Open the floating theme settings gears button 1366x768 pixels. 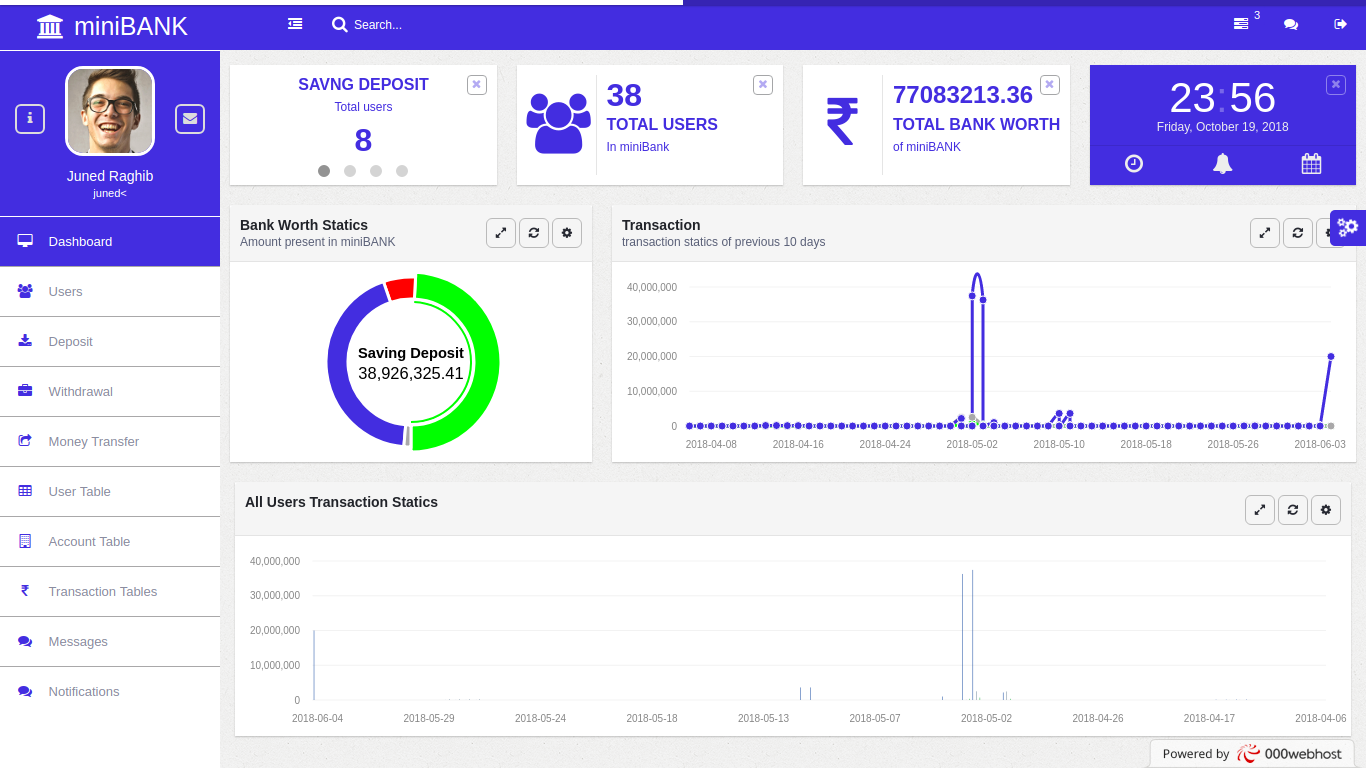point(1348,227)
